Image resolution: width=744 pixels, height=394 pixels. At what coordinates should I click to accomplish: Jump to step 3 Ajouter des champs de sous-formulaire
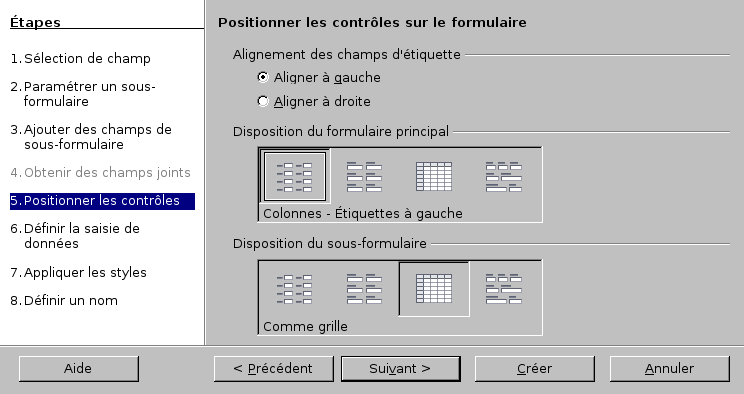(x=91, y=137)
